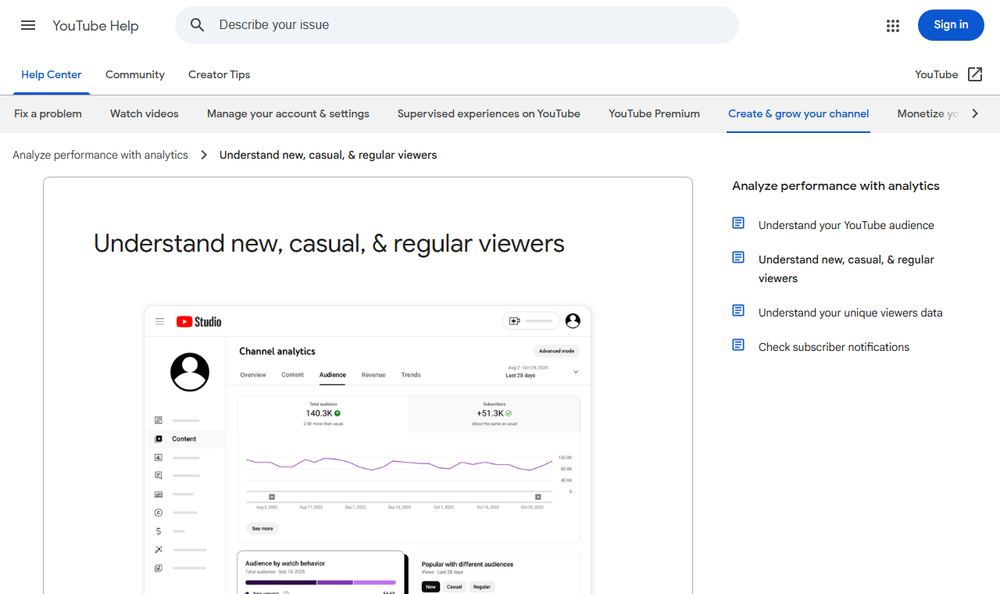Open the YouTube Premium category
The width and height of the screenshot is (1000, 594).
tap(654, 114)
